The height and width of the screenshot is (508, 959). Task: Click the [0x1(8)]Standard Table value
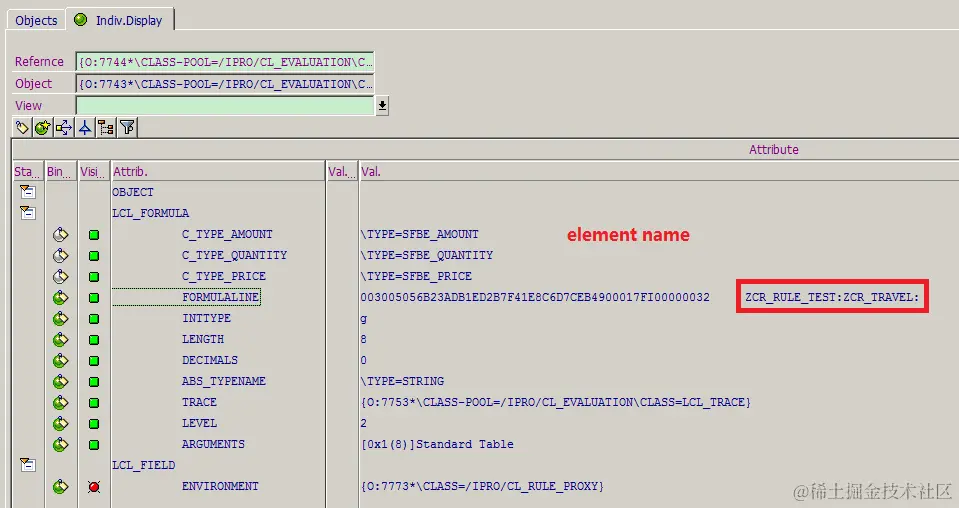tap(437, 444)
